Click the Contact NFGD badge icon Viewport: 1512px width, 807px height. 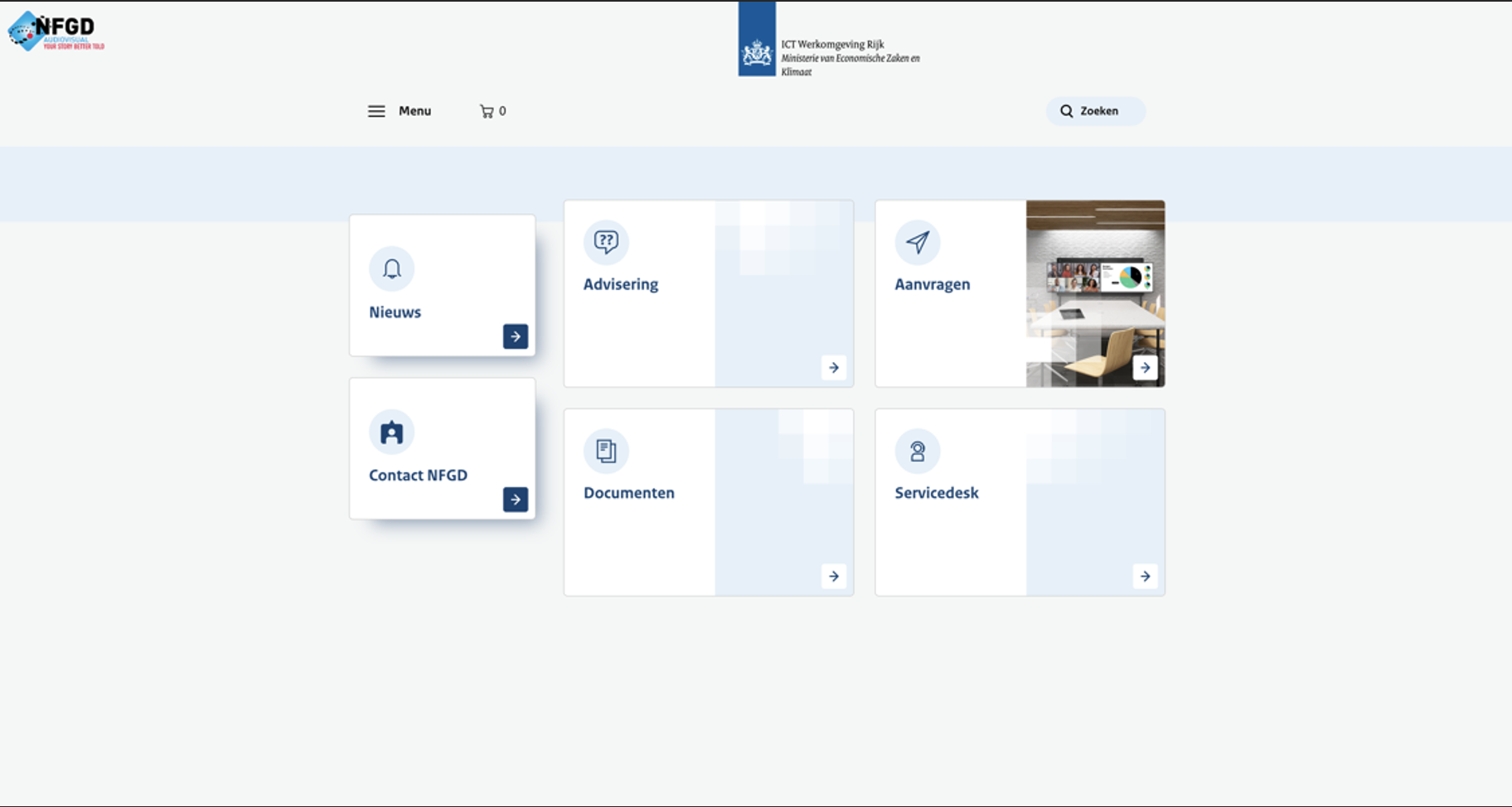(x=391, y=432)
